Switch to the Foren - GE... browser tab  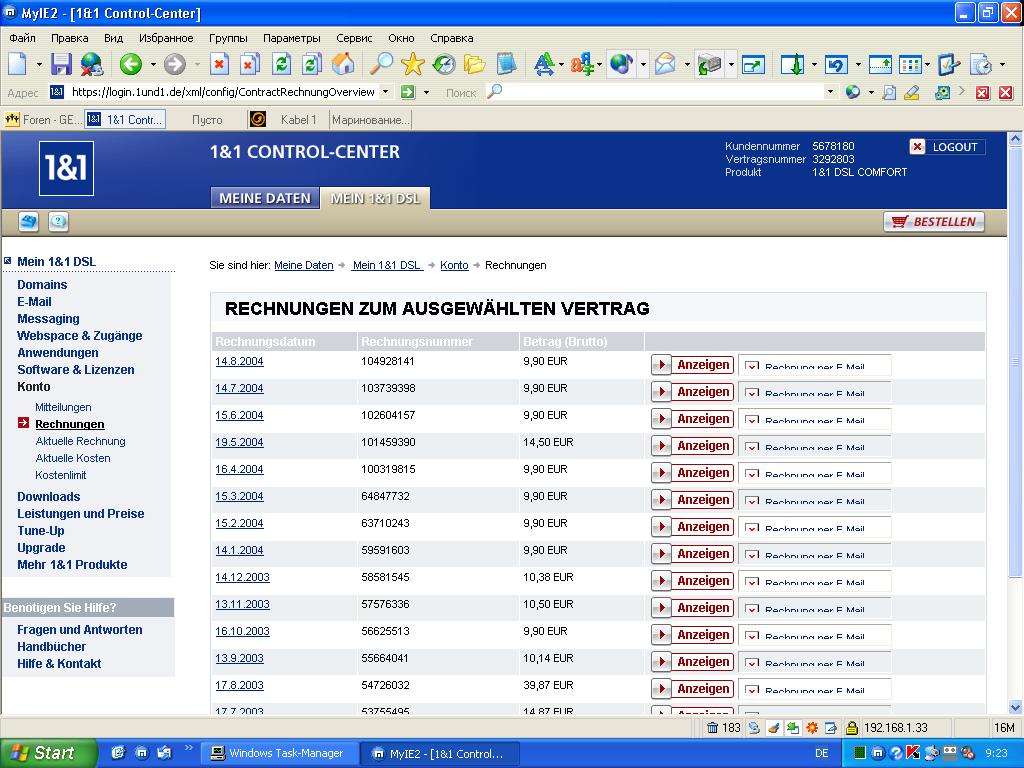click(x=43, y=120)
